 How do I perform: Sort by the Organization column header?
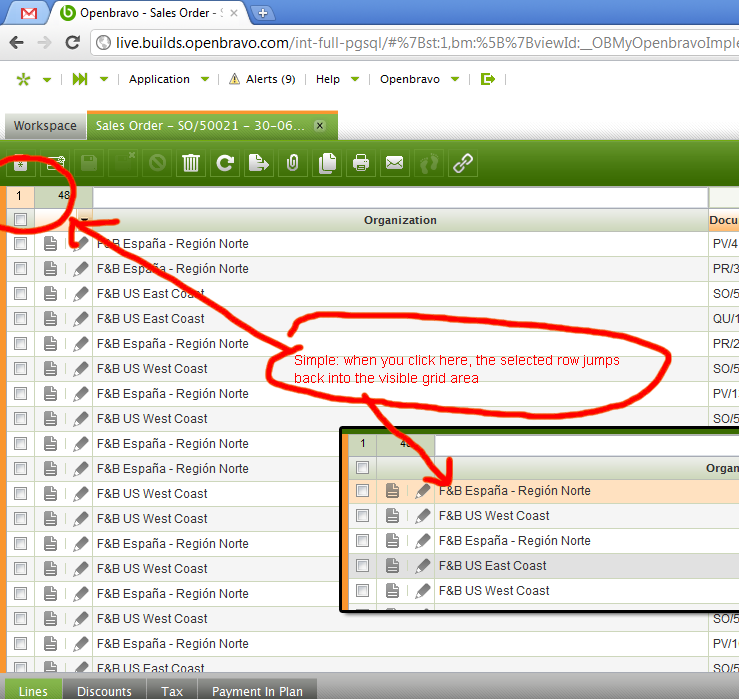pos(400,220)
